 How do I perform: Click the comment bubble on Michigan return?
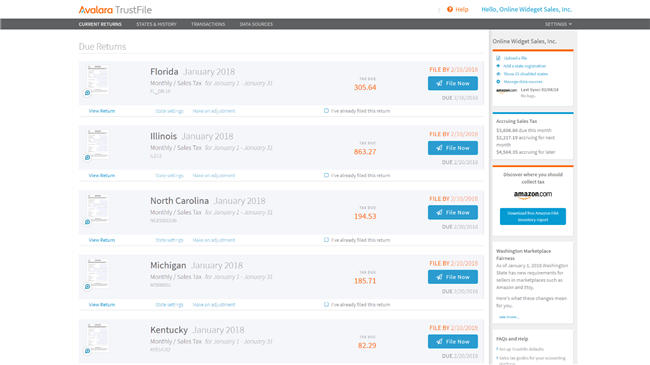[x=87, y=287]
